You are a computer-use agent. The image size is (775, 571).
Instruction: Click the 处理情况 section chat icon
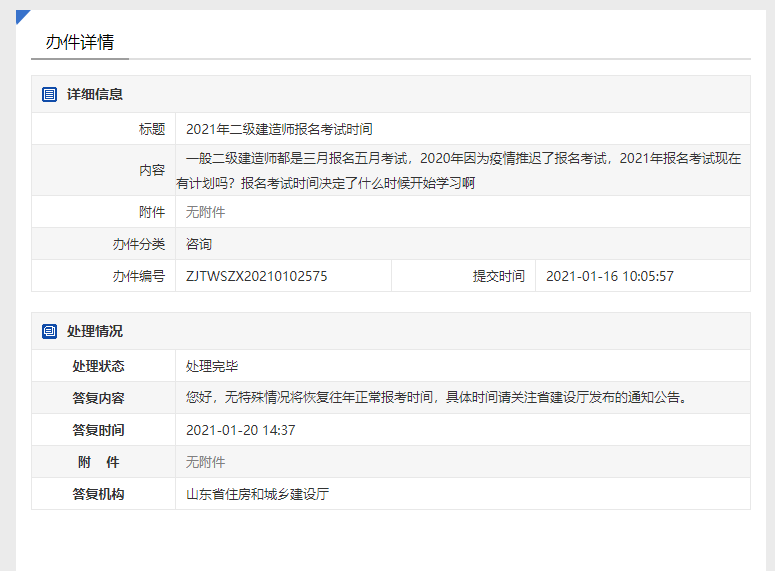pos(49,331)
